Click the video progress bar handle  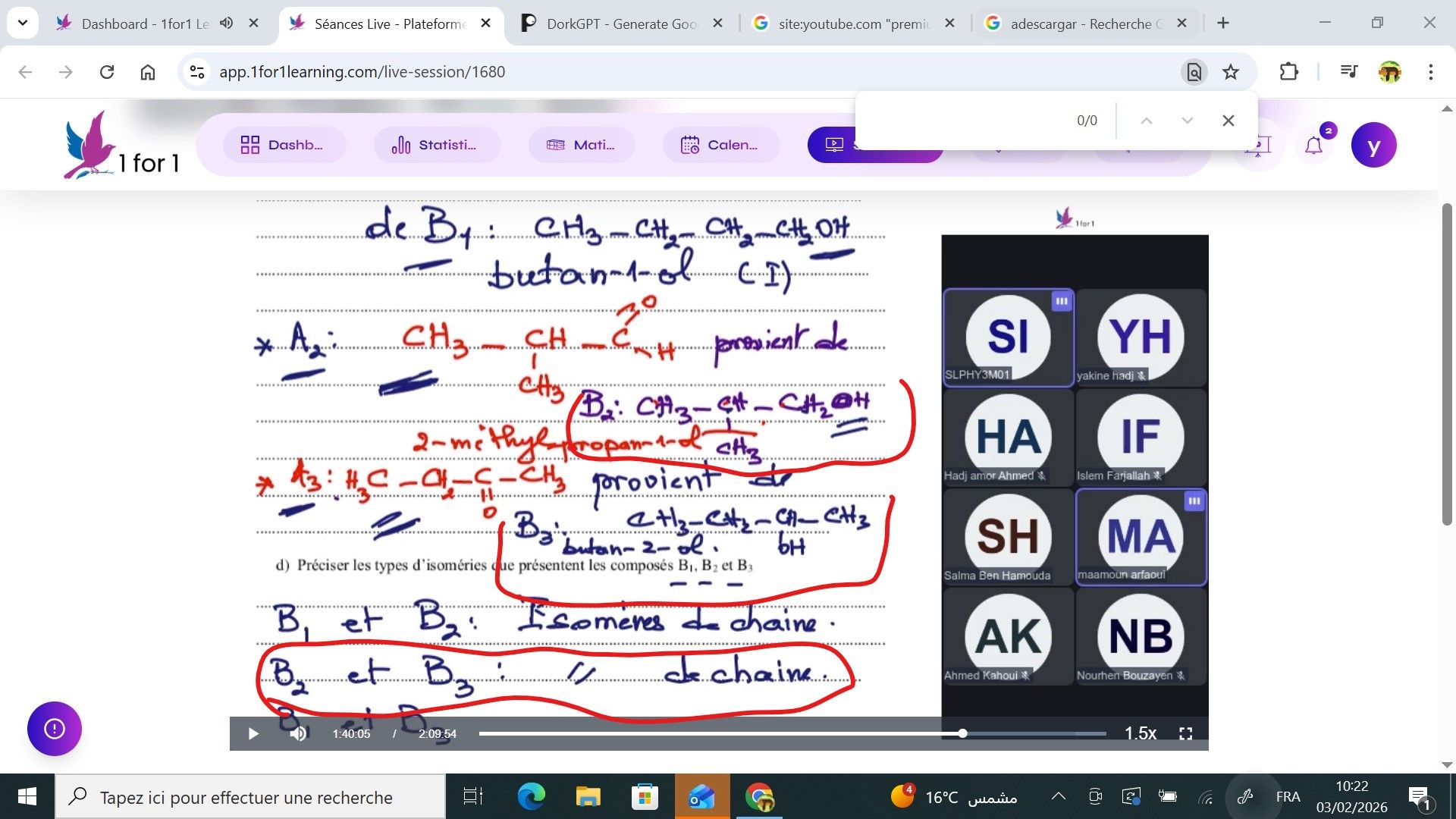[962, 733]
